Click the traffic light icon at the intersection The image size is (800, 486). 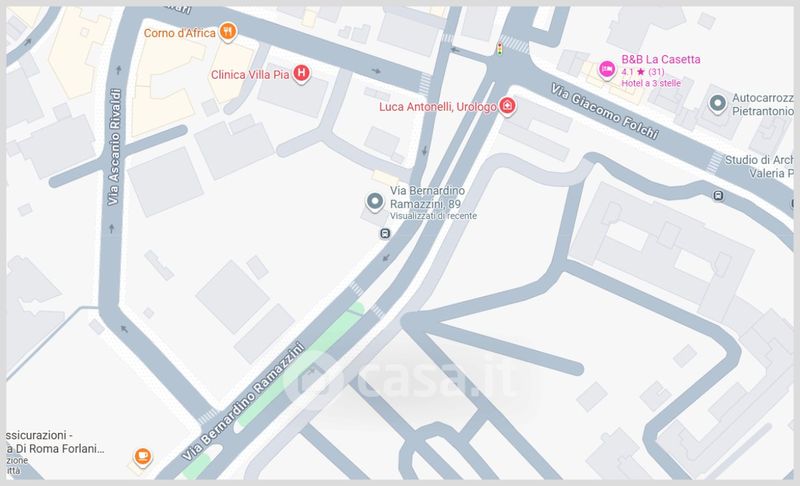pos(499,49)
